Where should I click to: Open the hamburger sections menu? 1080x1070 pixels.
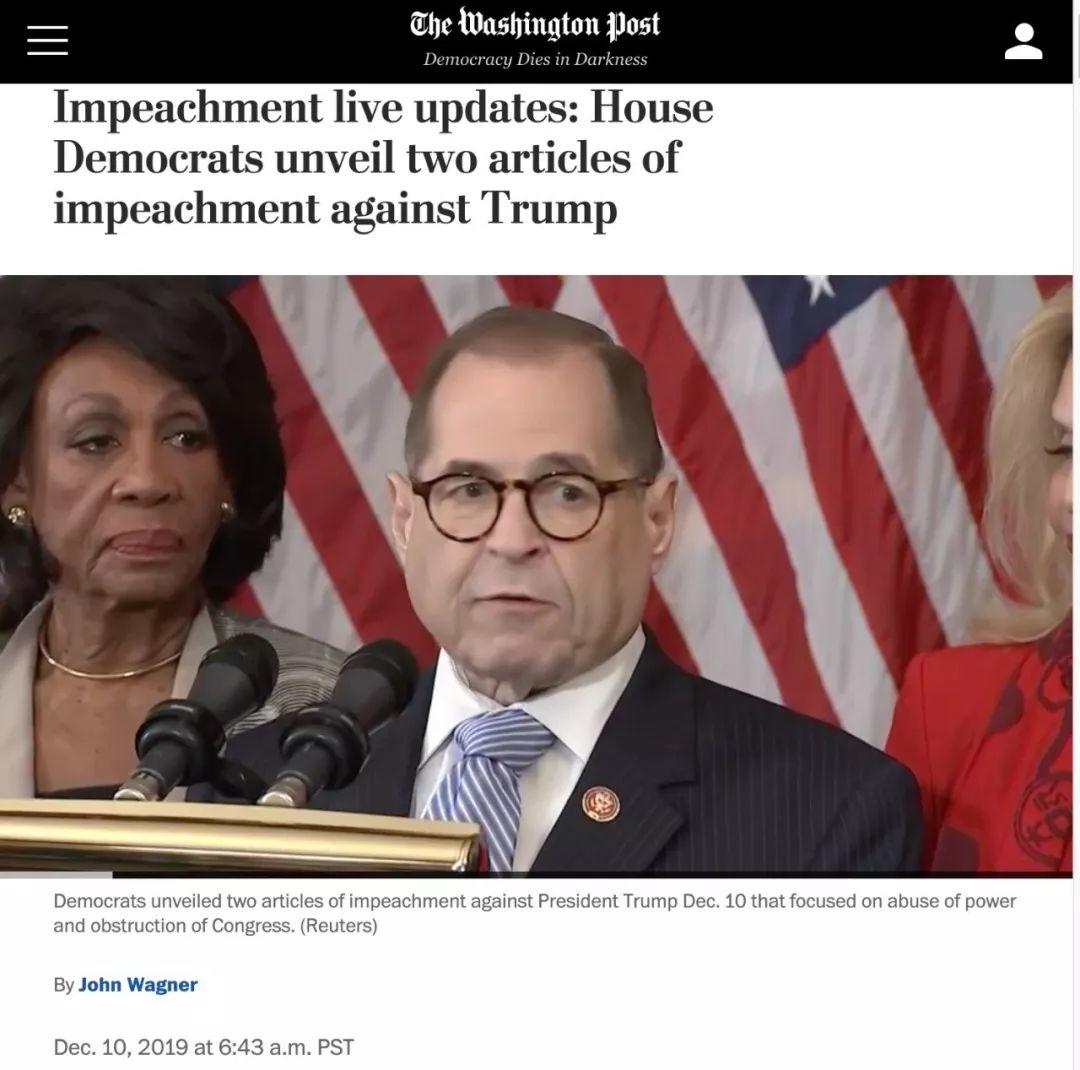(x=48, y=40)
